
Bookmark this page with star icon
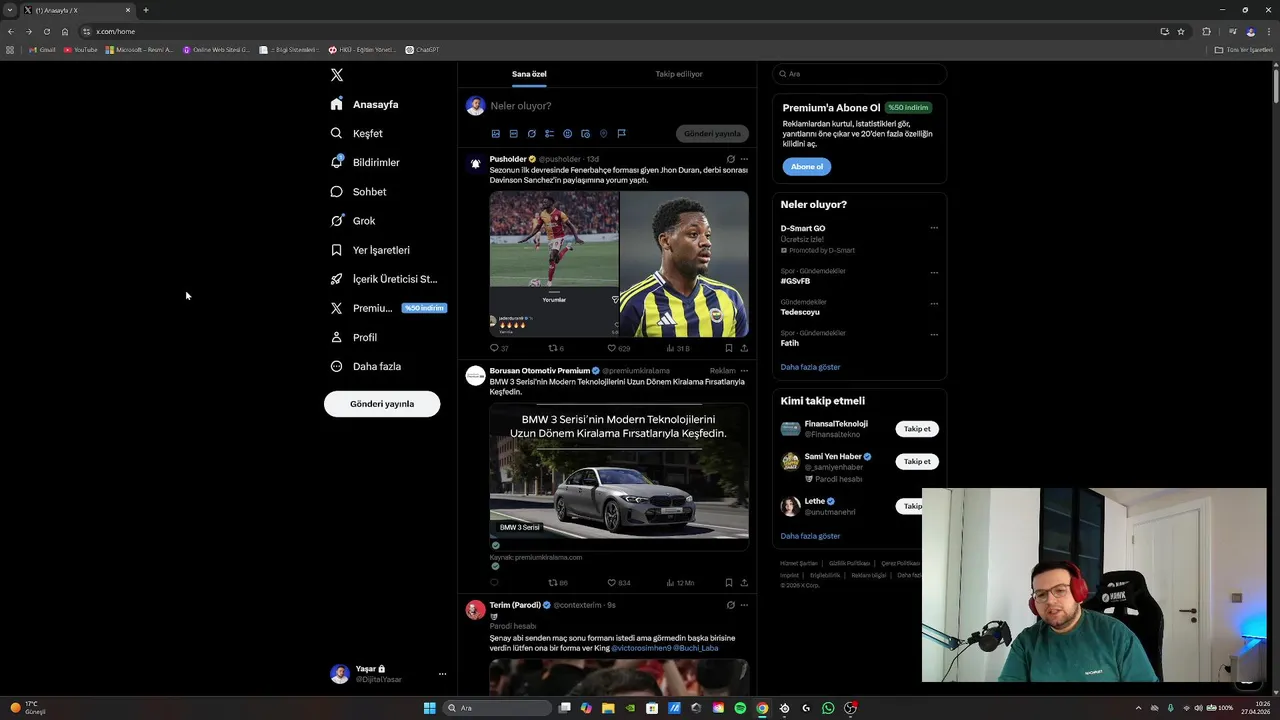tap(1181, 31)
